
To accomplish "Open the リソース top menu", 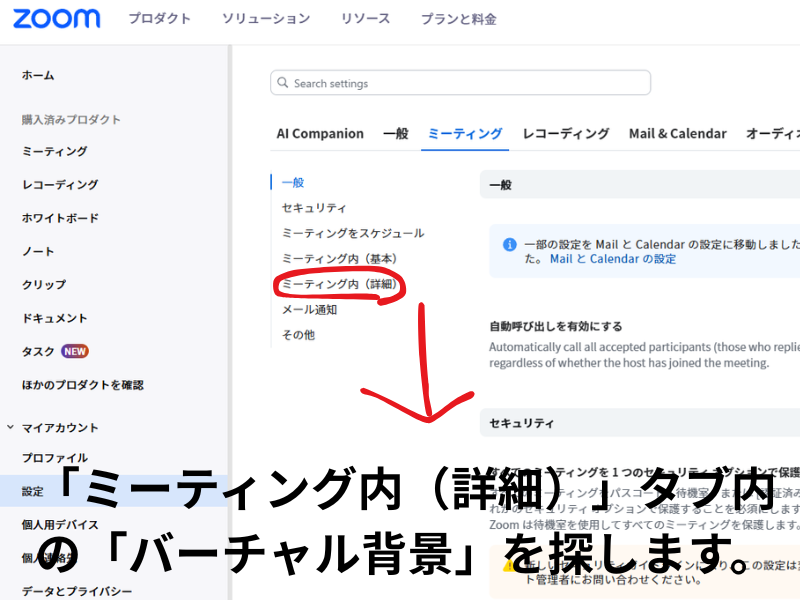I will [365, 19].
